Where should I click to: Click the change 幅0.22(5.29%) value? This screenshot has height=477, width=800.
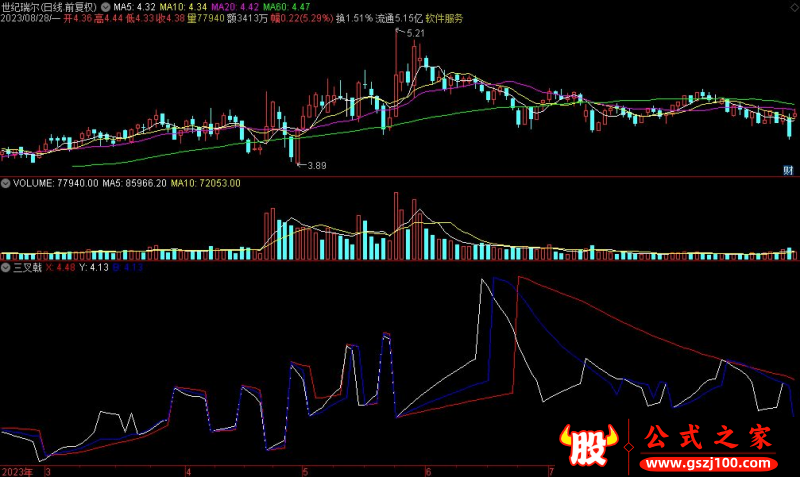pos(302,19)
